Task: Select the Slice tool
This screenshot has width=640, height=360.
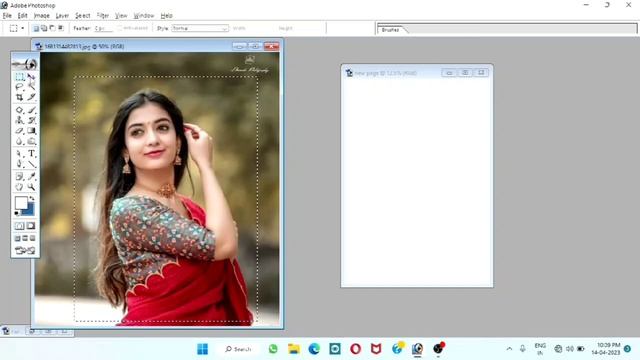Action: [x=31, y=97]
